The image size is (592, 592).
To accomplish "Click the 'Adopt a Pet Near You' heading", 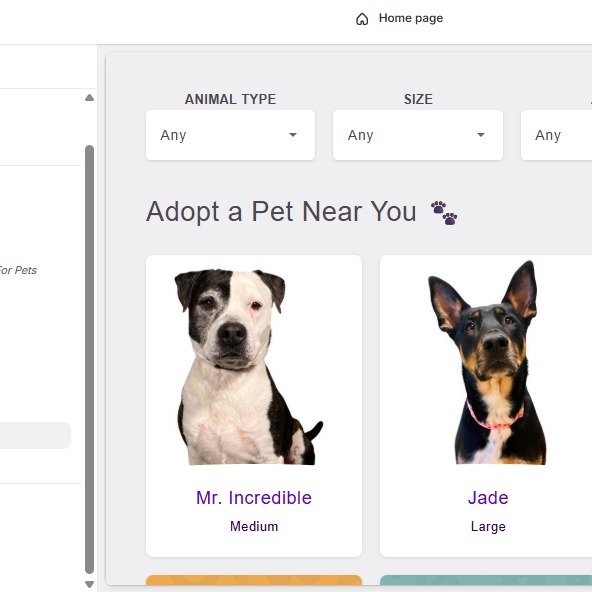I will [x=281, y=211].
